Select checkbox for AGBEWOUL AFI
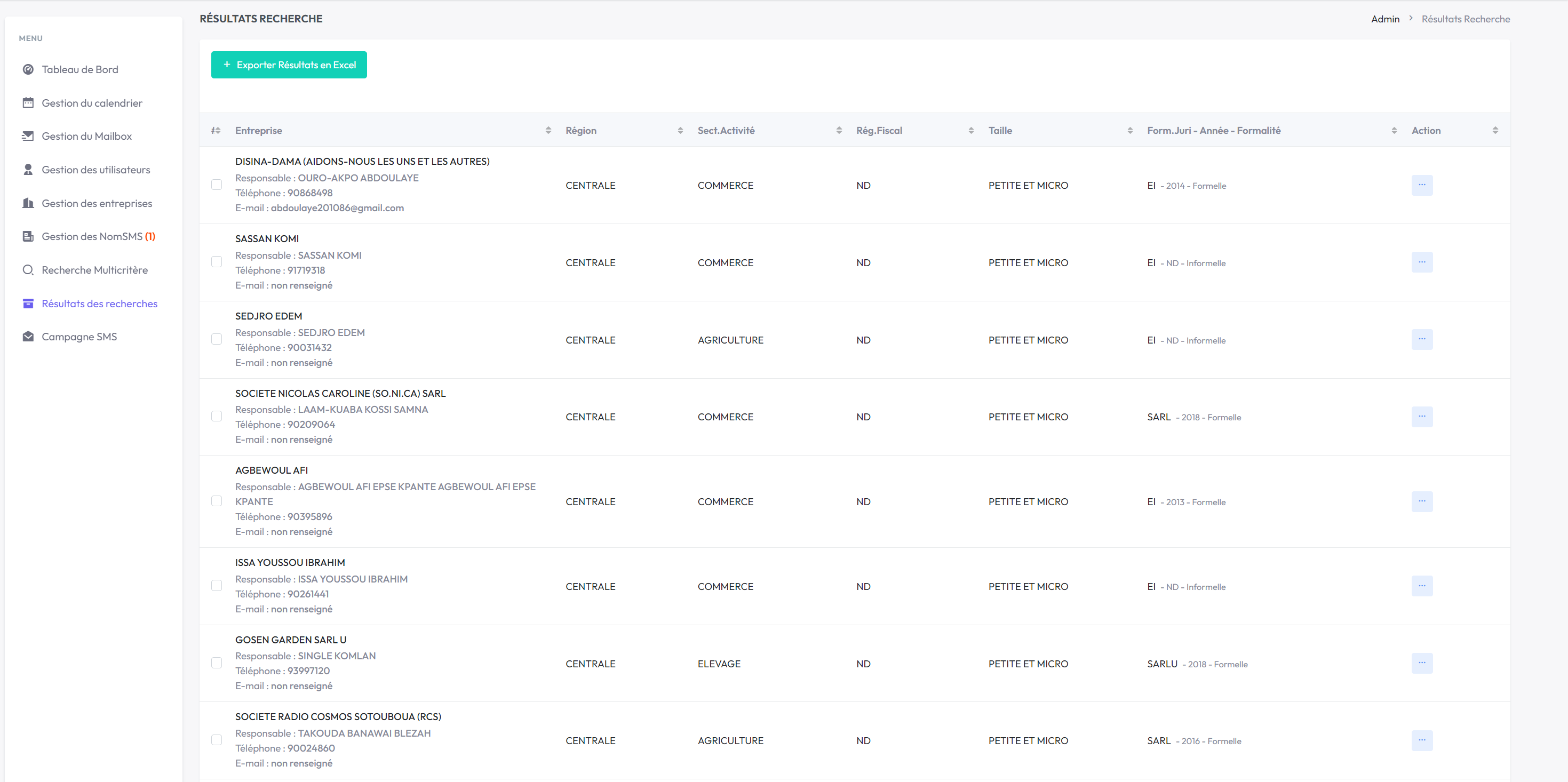 click(217, 501)
